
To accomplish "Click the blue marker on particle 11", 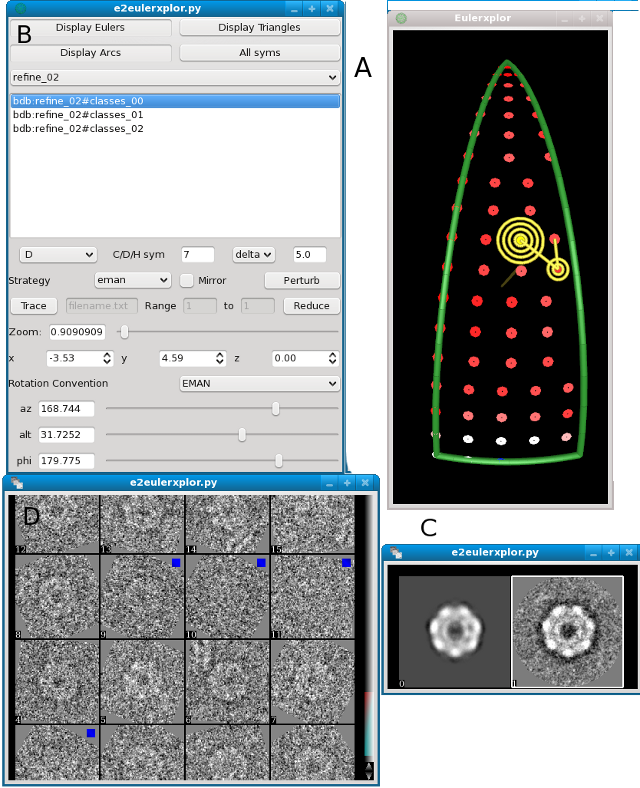I will click(x=346, y=563).
